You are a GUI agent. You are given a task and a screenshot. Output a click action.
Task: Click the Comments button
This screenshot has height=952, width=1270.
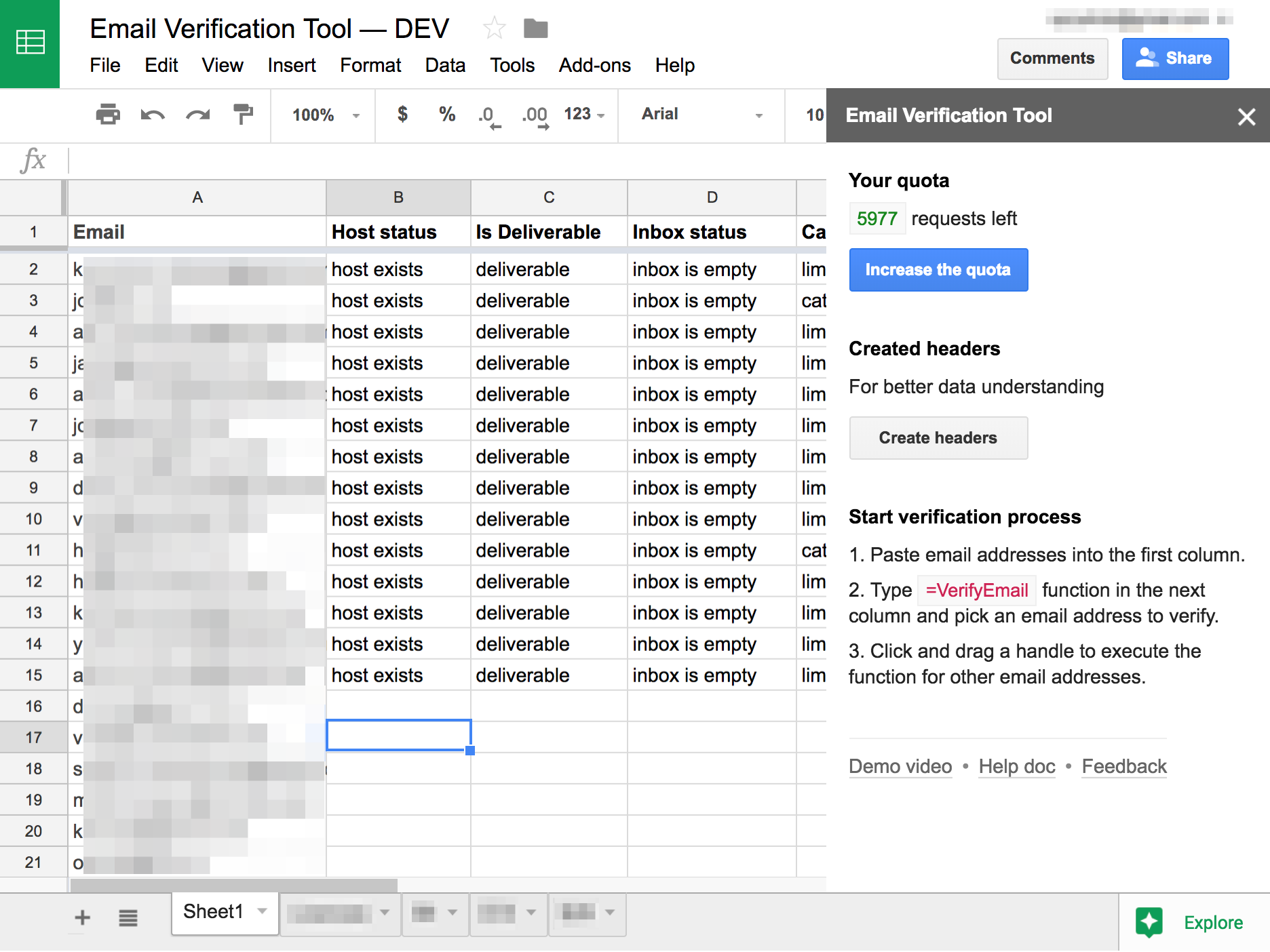click(1052, 58)
